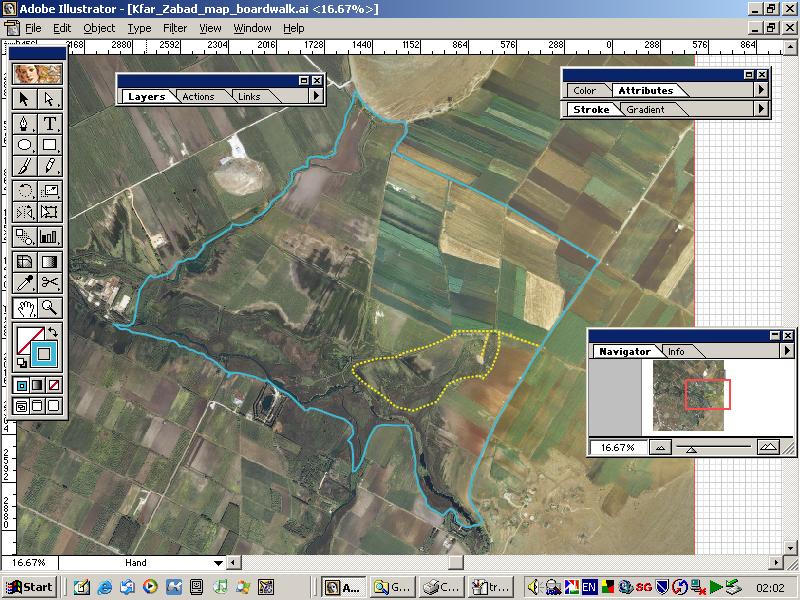
Task: Click the Navigator zoom slider
Action: (x=710, y=448)
